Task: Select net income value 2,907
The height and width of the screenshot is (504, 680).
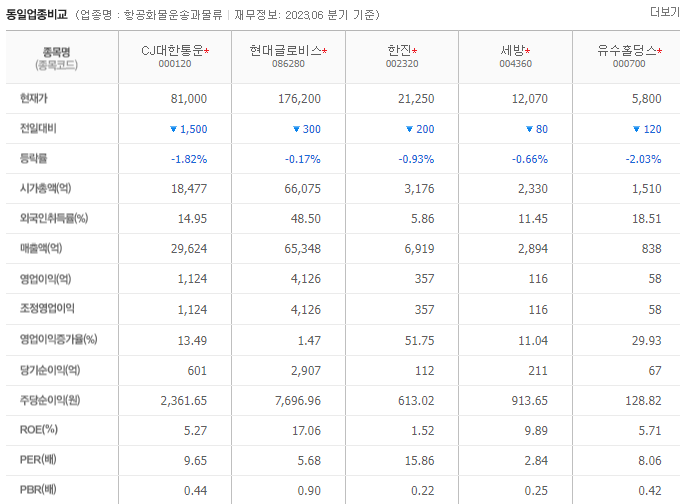Action: click(x=305, y=371)
